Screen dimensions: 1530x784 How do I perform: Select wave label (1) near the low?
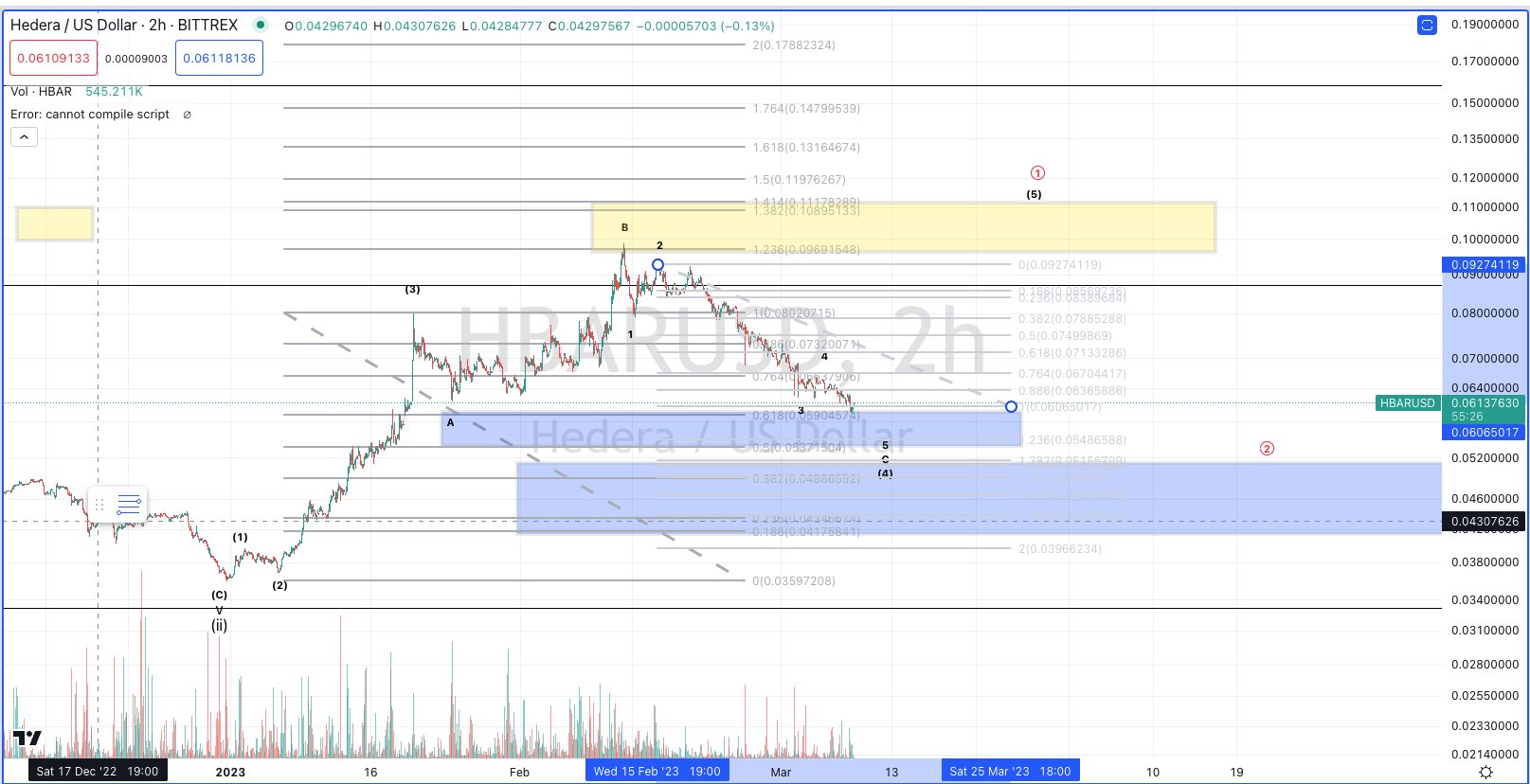241,537
